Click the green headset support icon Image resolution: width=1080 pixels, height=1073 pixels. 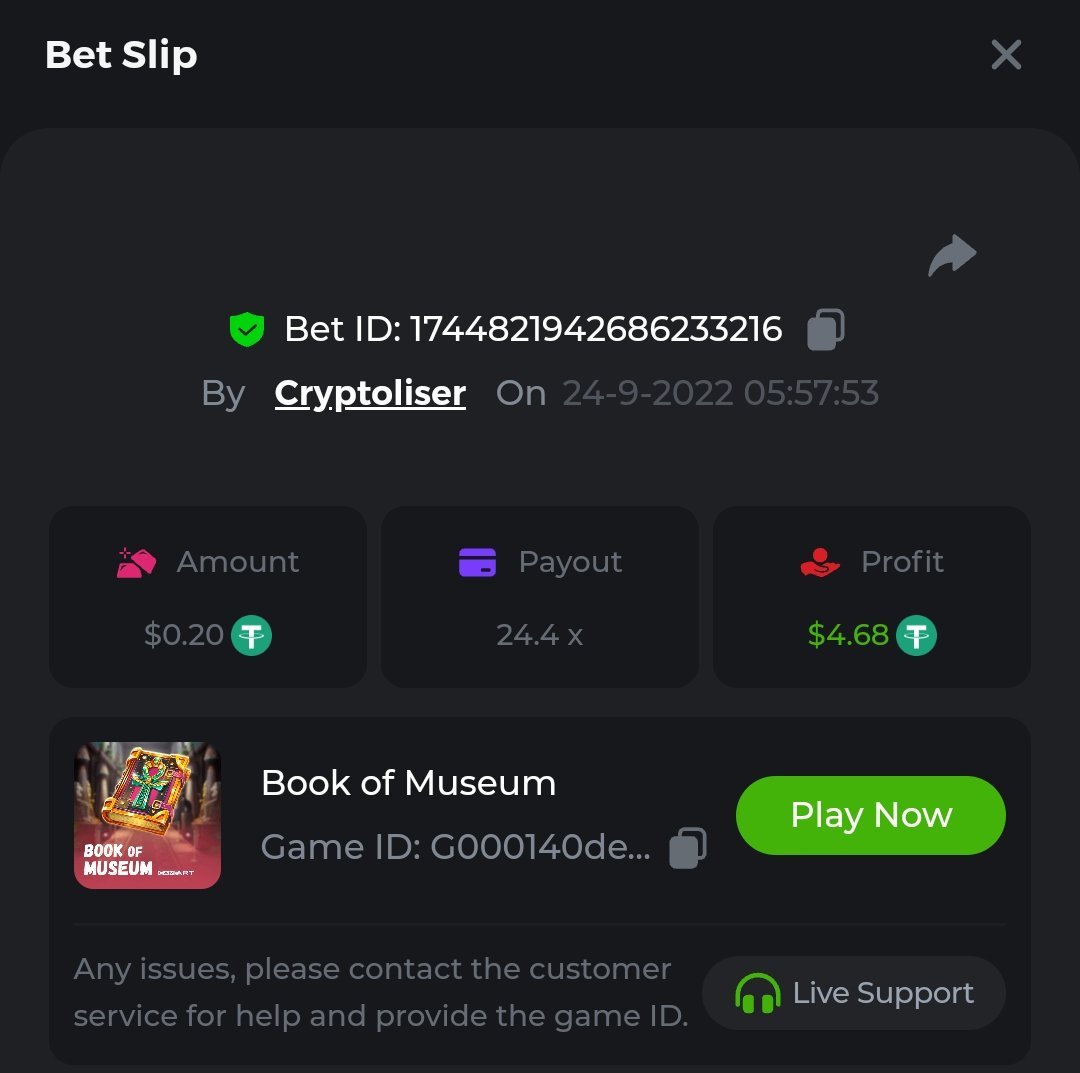pos(758,993)
